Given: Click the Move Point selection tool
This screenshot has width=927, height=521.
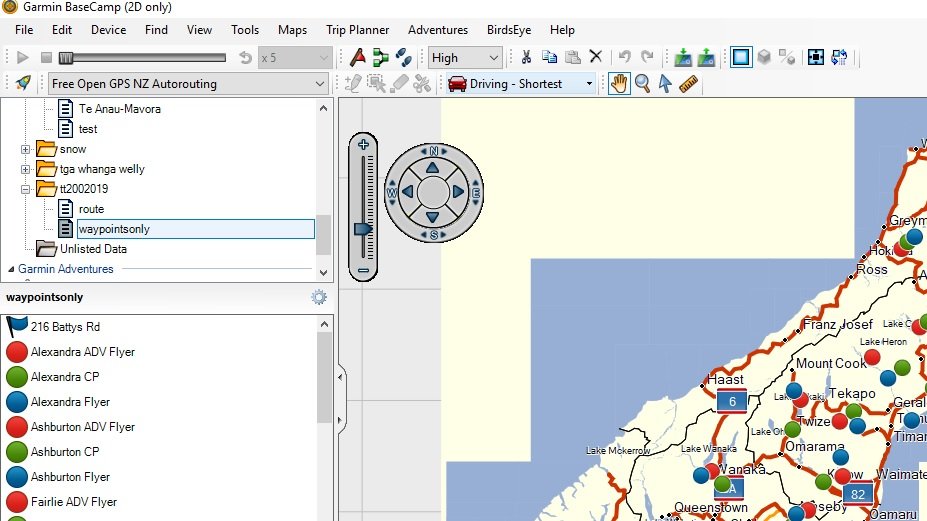Looking at the screenshot, I should click(376, 83).
